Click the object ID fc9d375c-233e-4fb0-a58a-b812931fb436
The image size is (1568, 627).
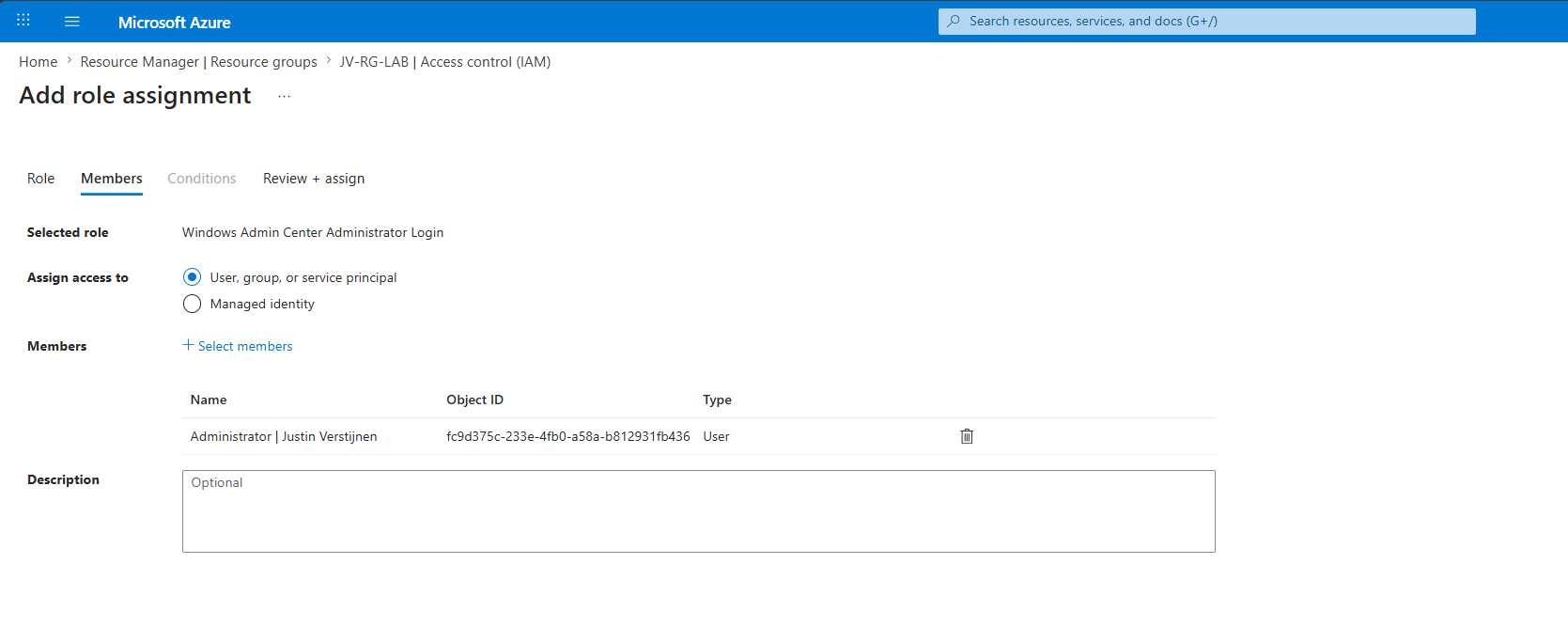568,436
